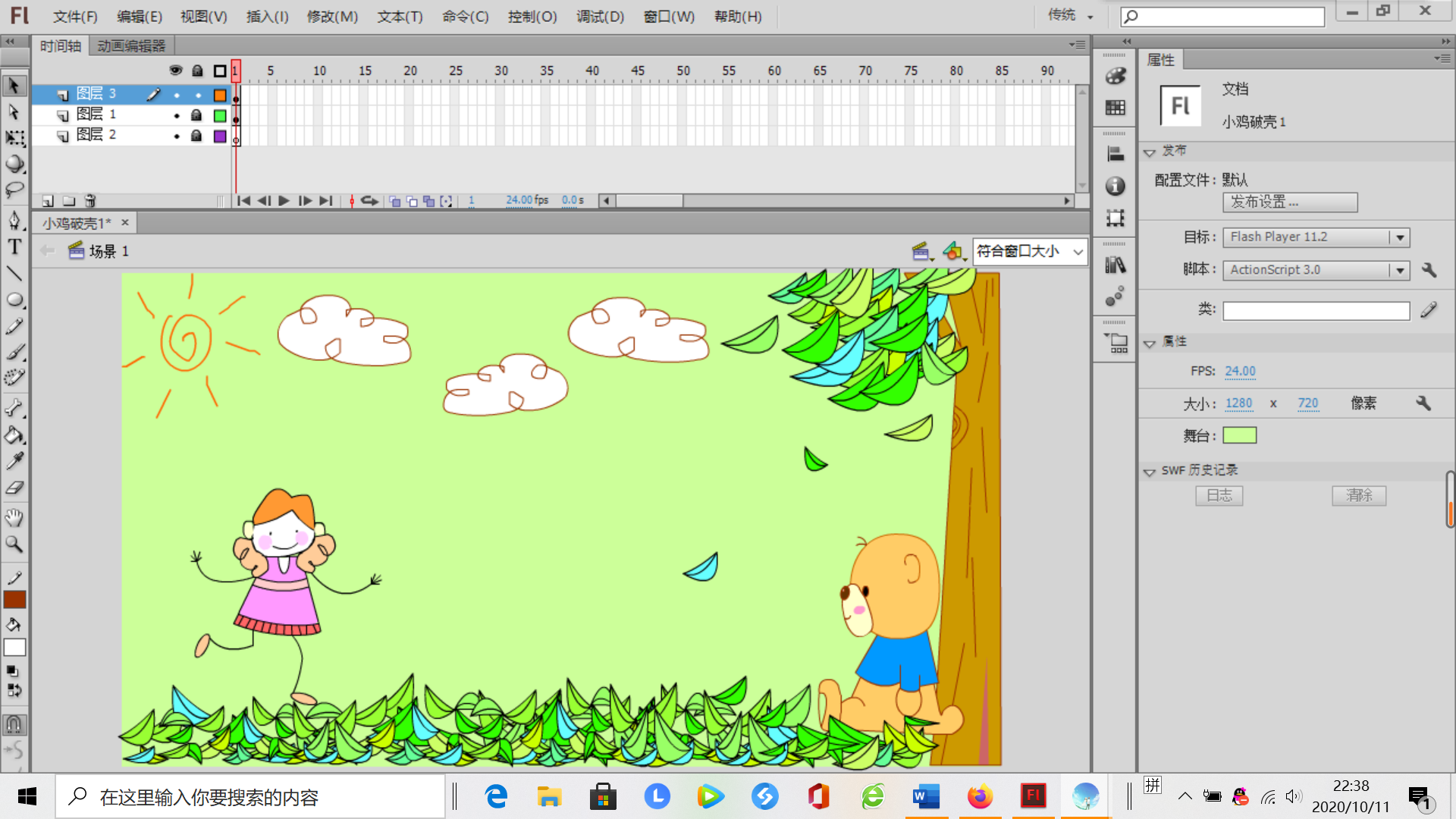Select the Pen tool
Image resolution: width=1456 pixels, height=819 pixels.
click(x=14, y=221)
